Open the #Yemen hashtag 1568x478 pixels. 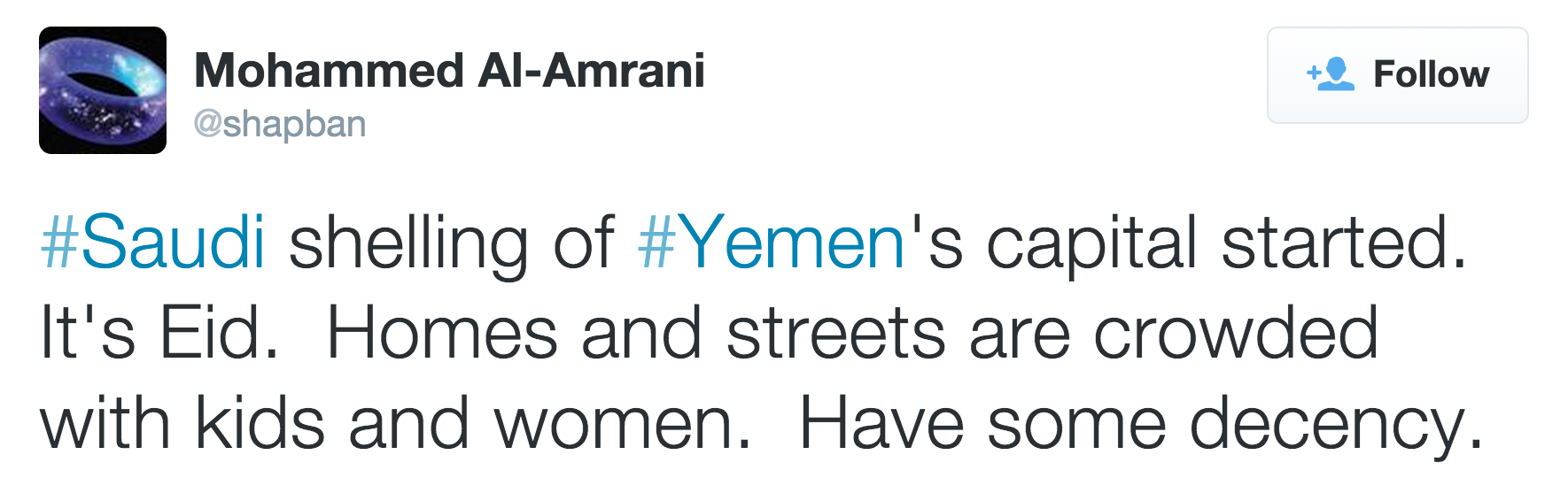tap(771, 243)
